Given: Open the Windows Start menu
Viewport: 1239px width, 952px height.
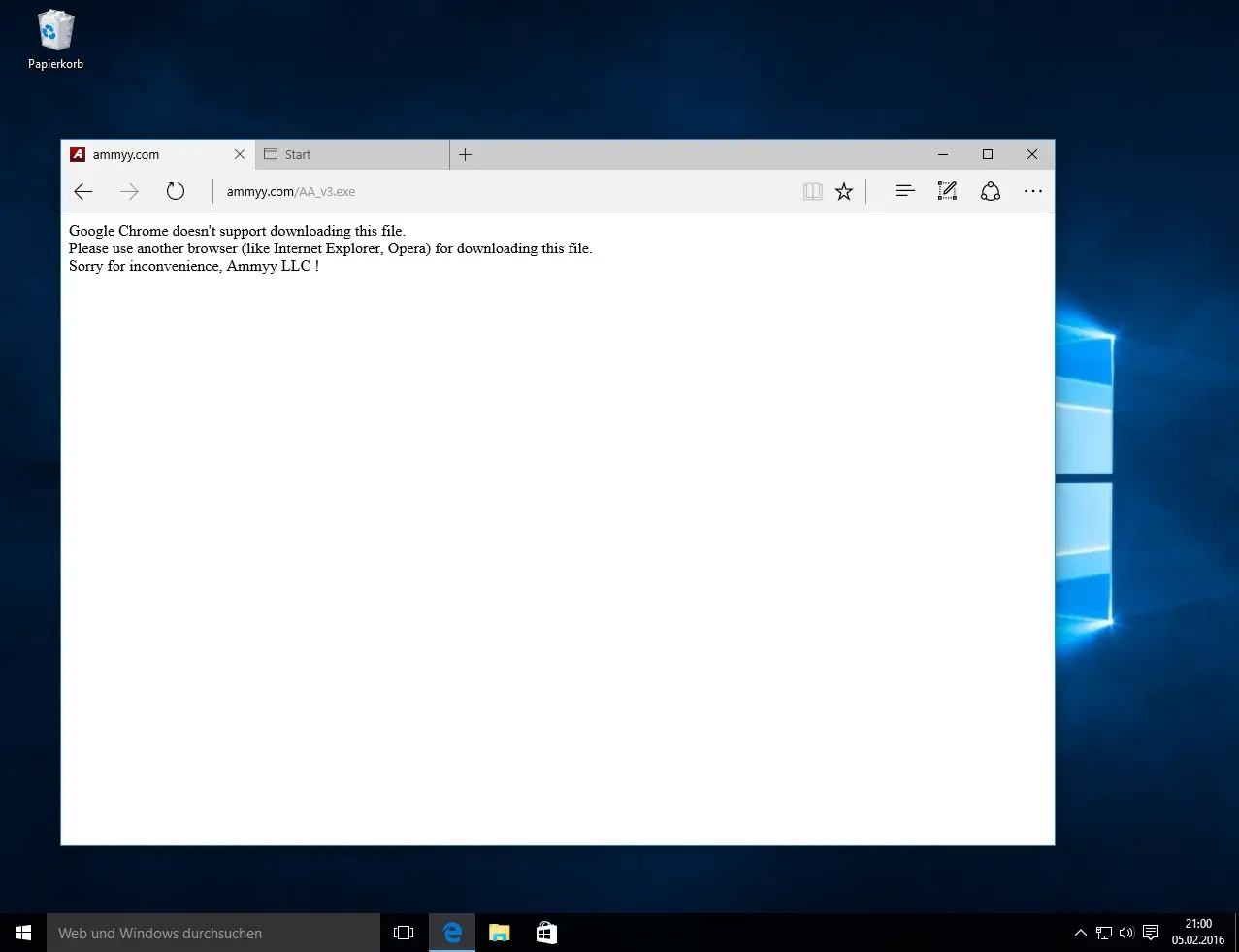Looking at the screenshot, I should (23, 933).
